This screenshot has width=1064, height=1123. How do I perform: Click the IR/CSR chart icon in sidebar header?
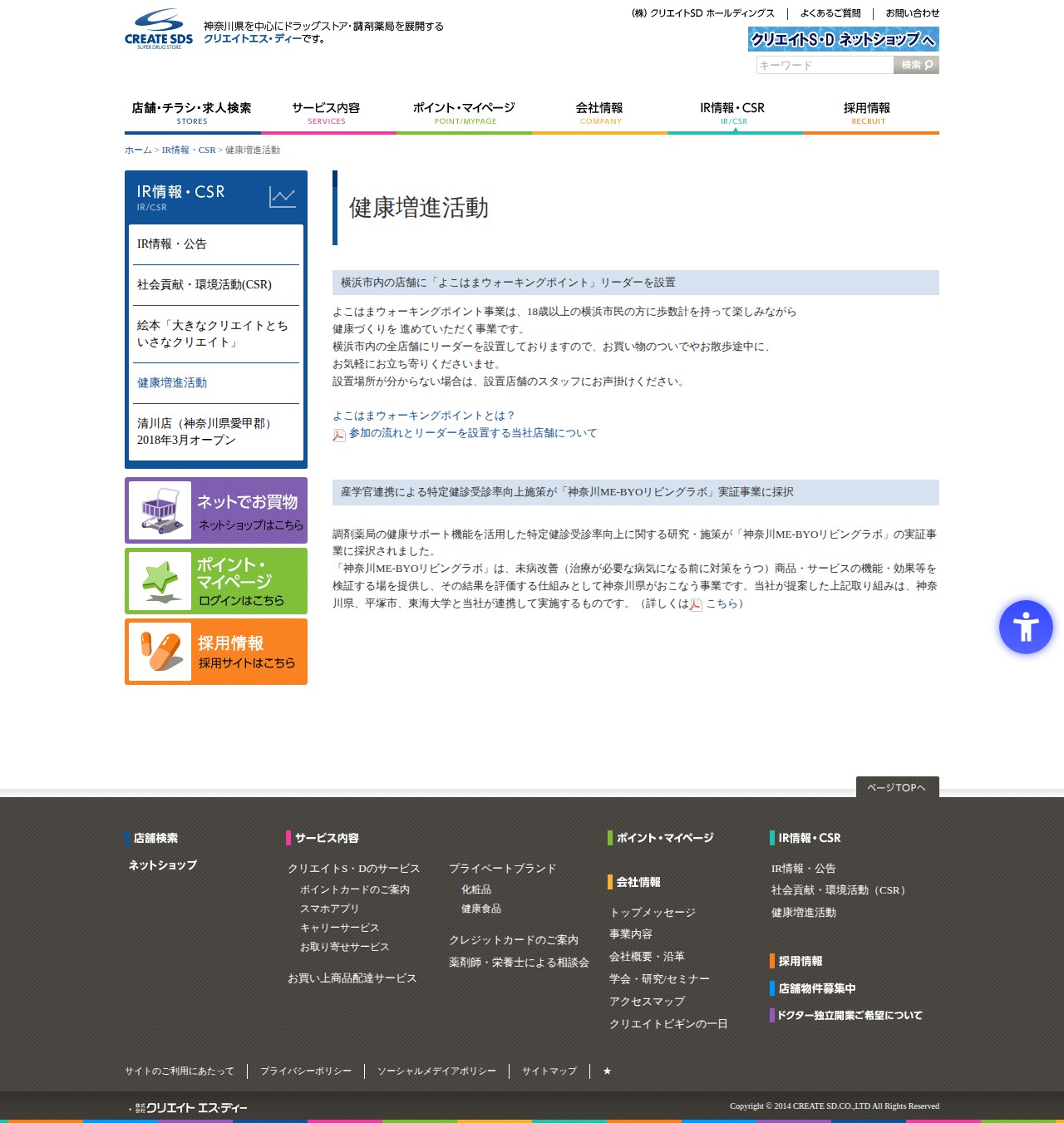pyautogui.click(x=283, y=197)
